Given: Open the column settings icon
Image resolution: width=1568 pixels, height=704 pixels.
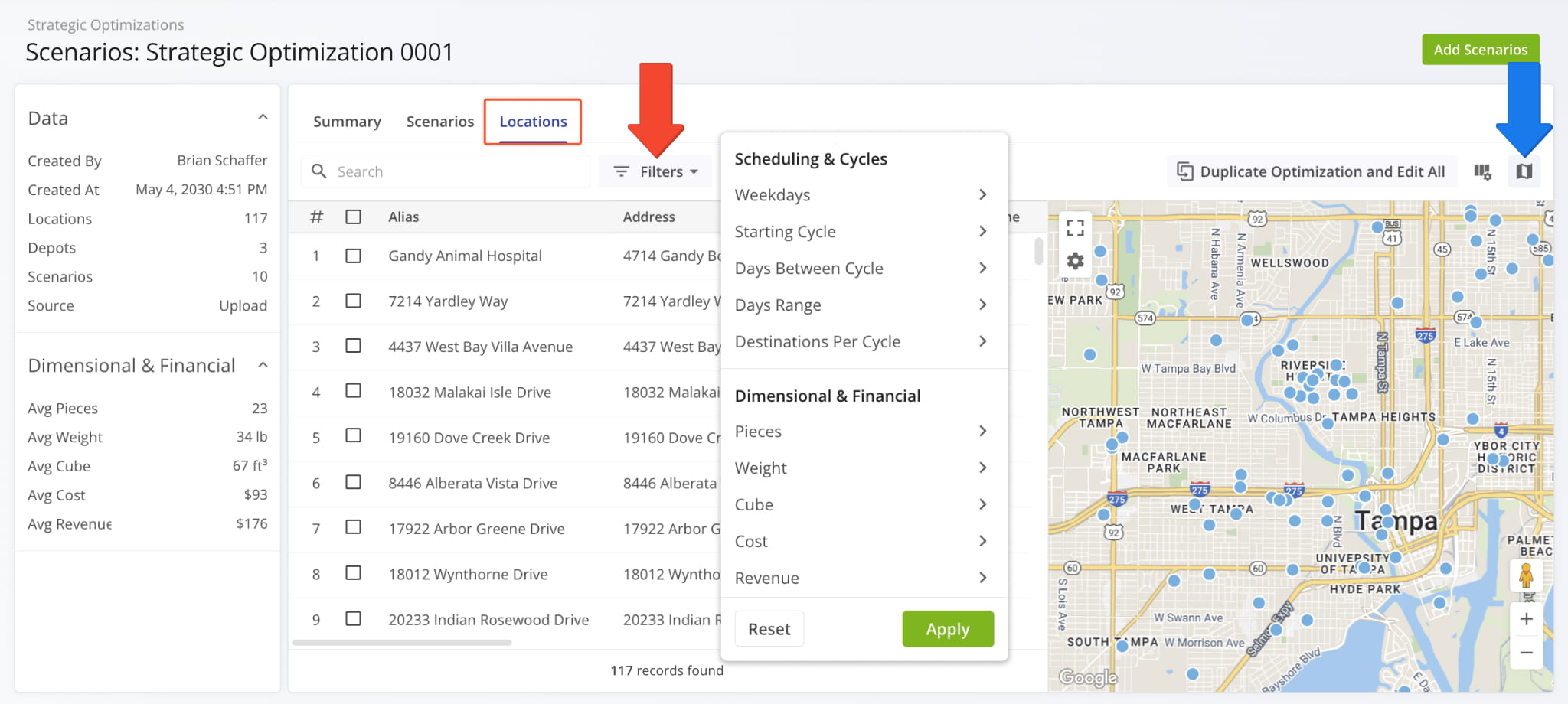Looking at the screenshot, I should (x=1482, y=171).
